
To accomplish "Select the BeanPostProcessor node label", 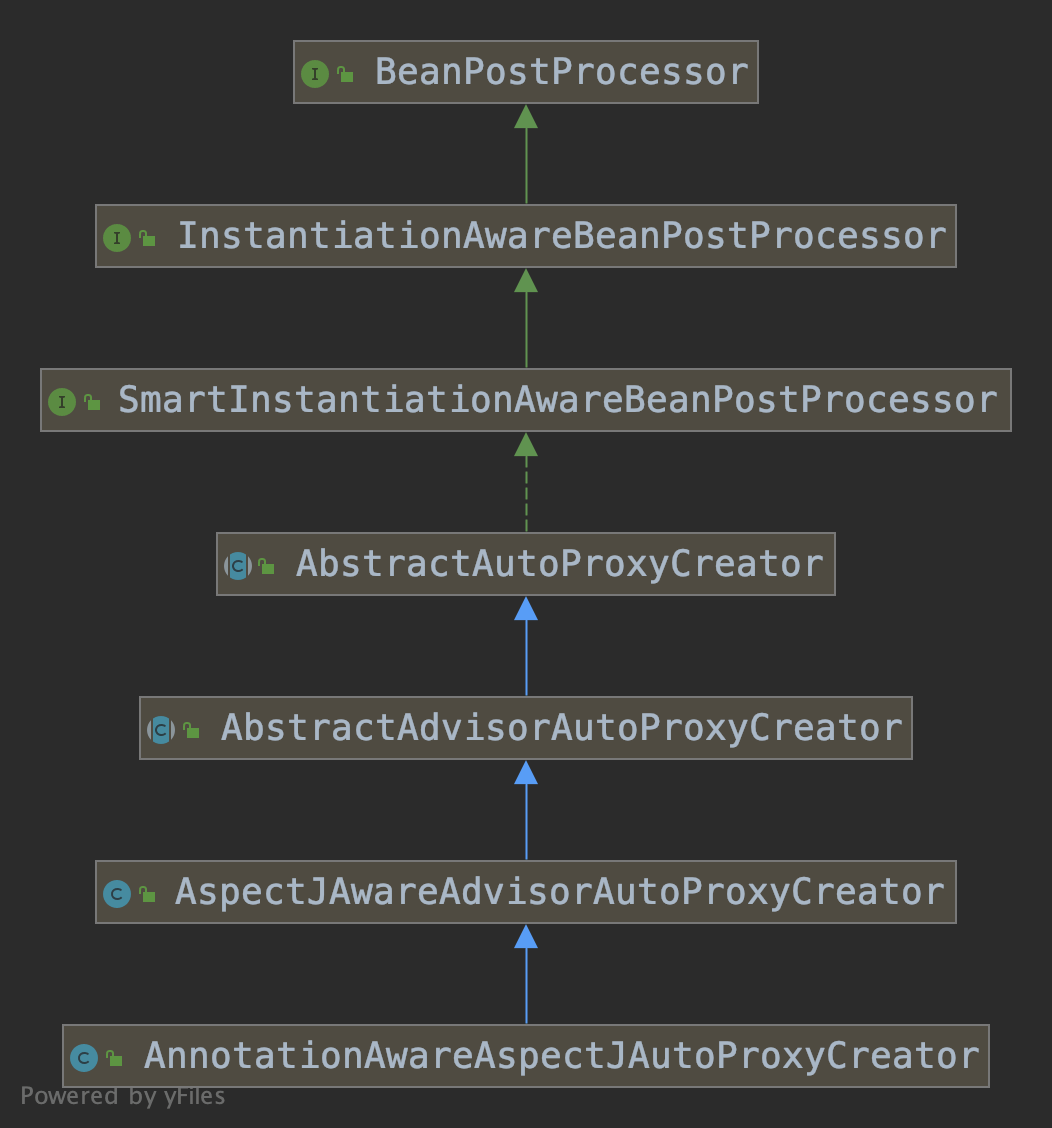I will [x=562, y=72].
